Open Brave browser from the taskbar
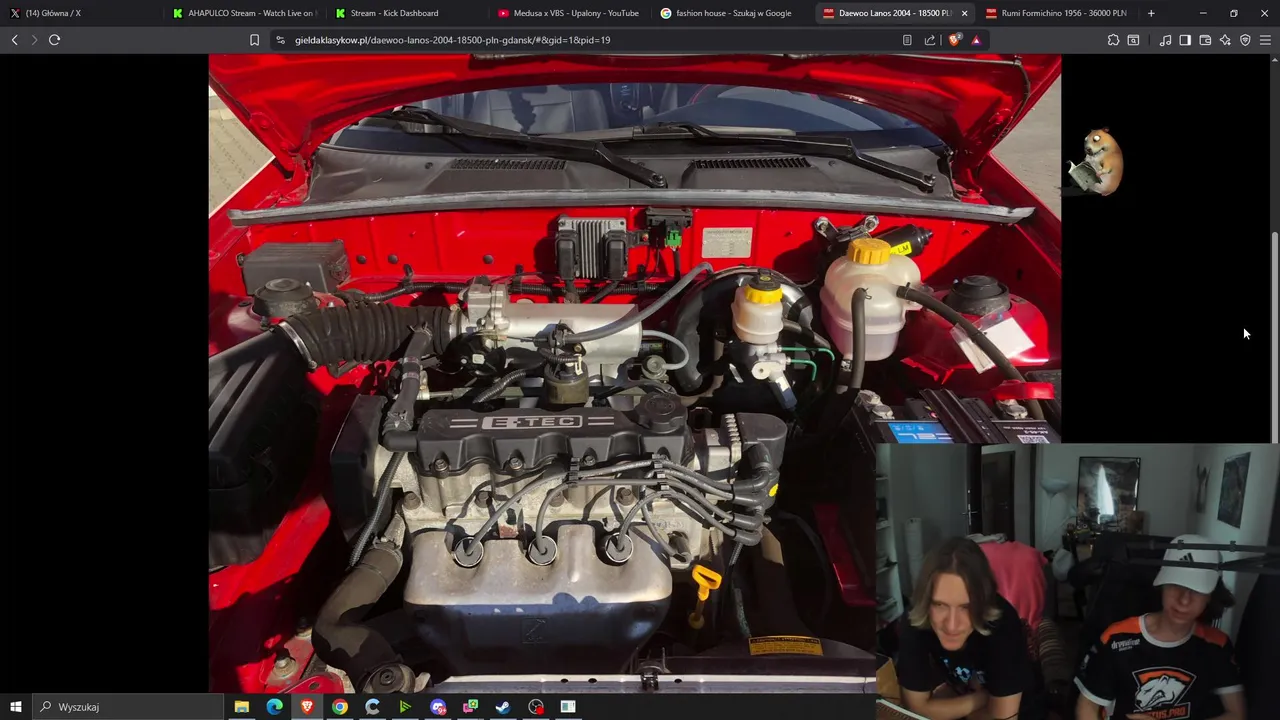 (x=307, y=707)
